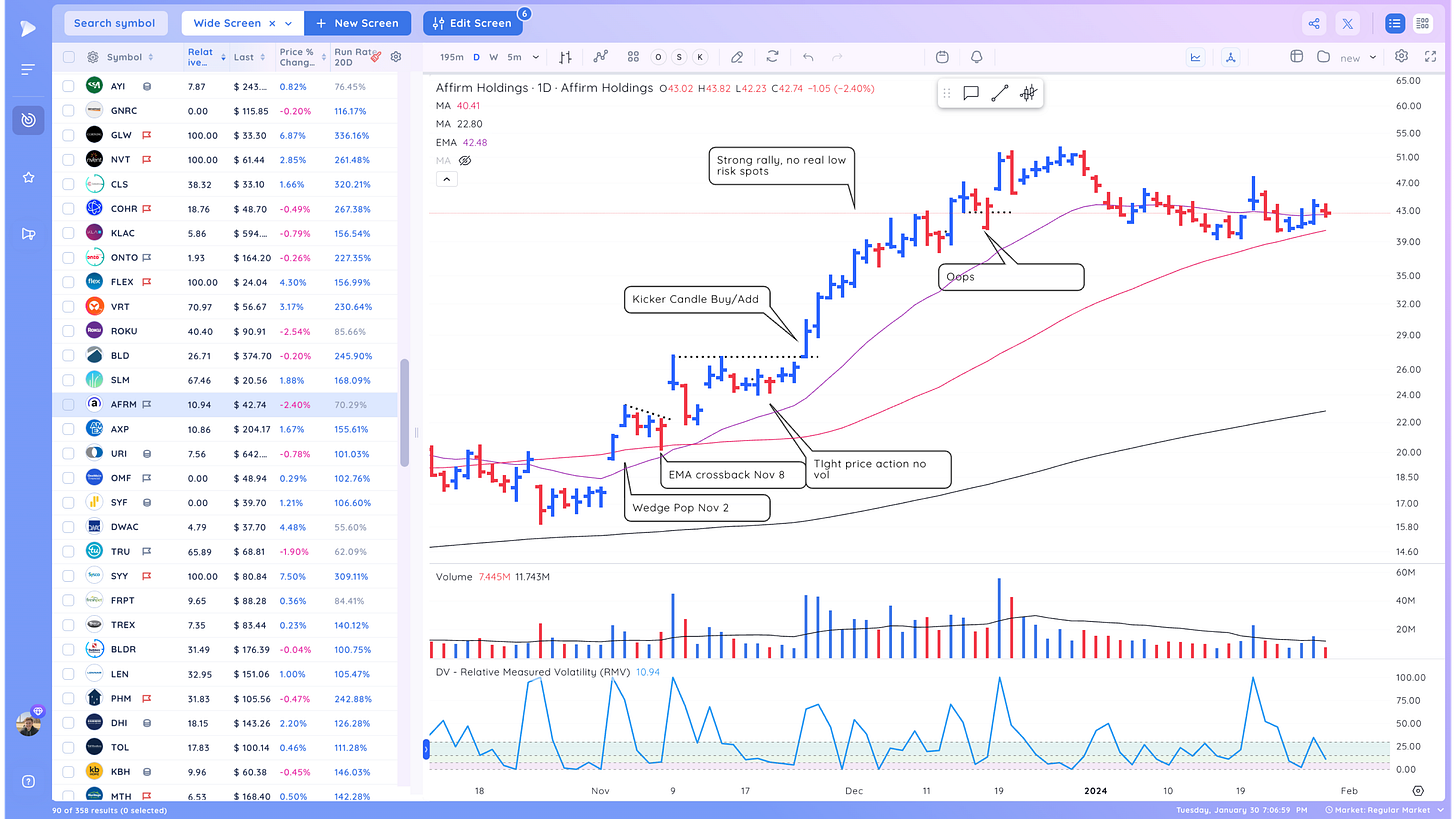Switch to list view icon in top right

click(x=1394, y=23)
